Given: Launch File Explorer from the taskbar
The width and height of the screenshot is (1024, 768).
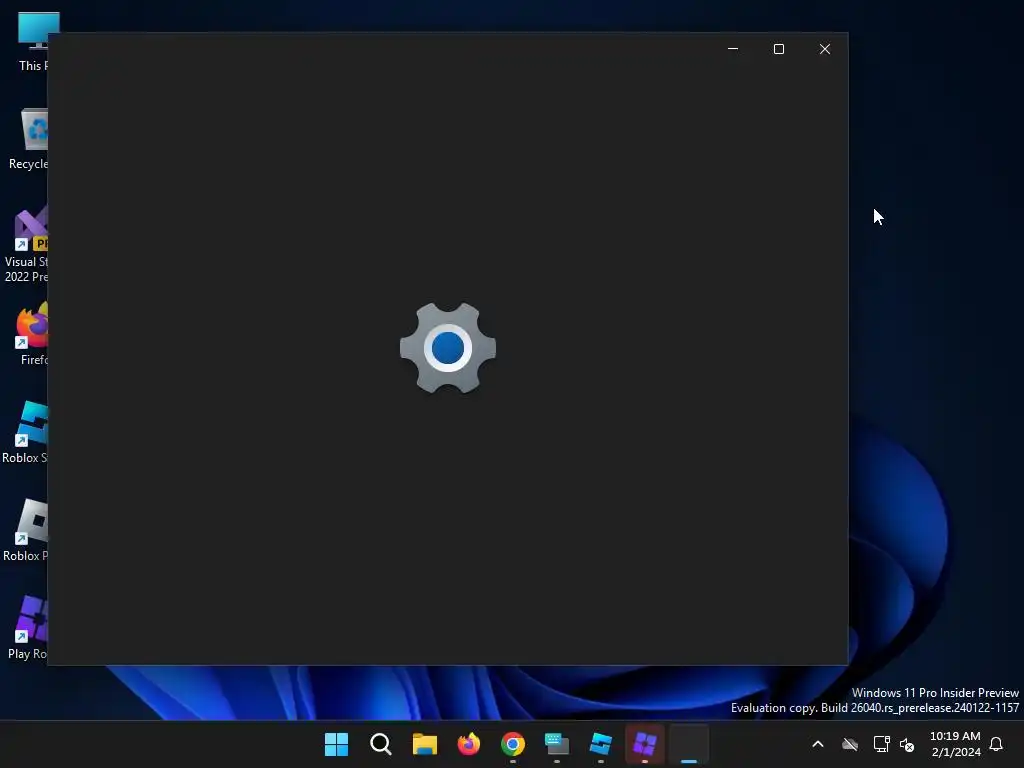Looking at the screenshot, I should pyautogui.click(x=424, y=744).
